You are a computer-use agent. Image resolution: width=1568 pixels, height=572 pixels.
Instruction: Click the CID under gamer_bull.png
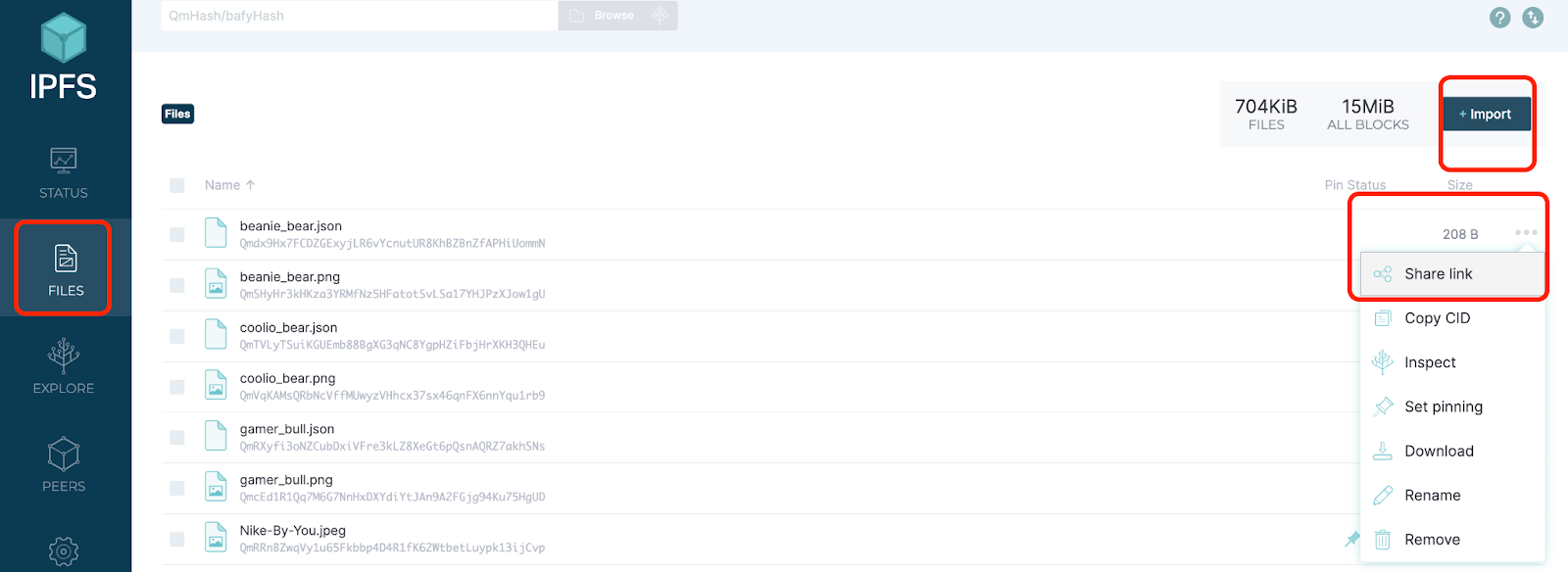coord(393,498)
